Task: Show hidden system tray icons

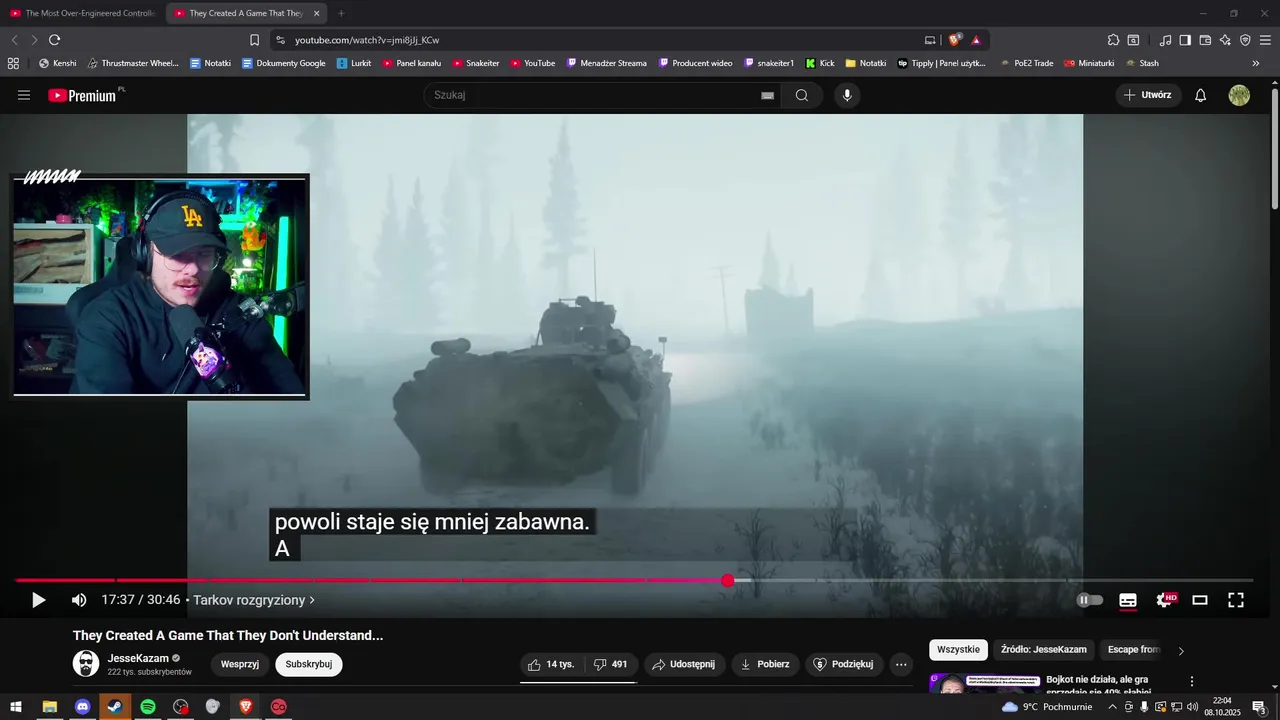Action: (1112, 707)
